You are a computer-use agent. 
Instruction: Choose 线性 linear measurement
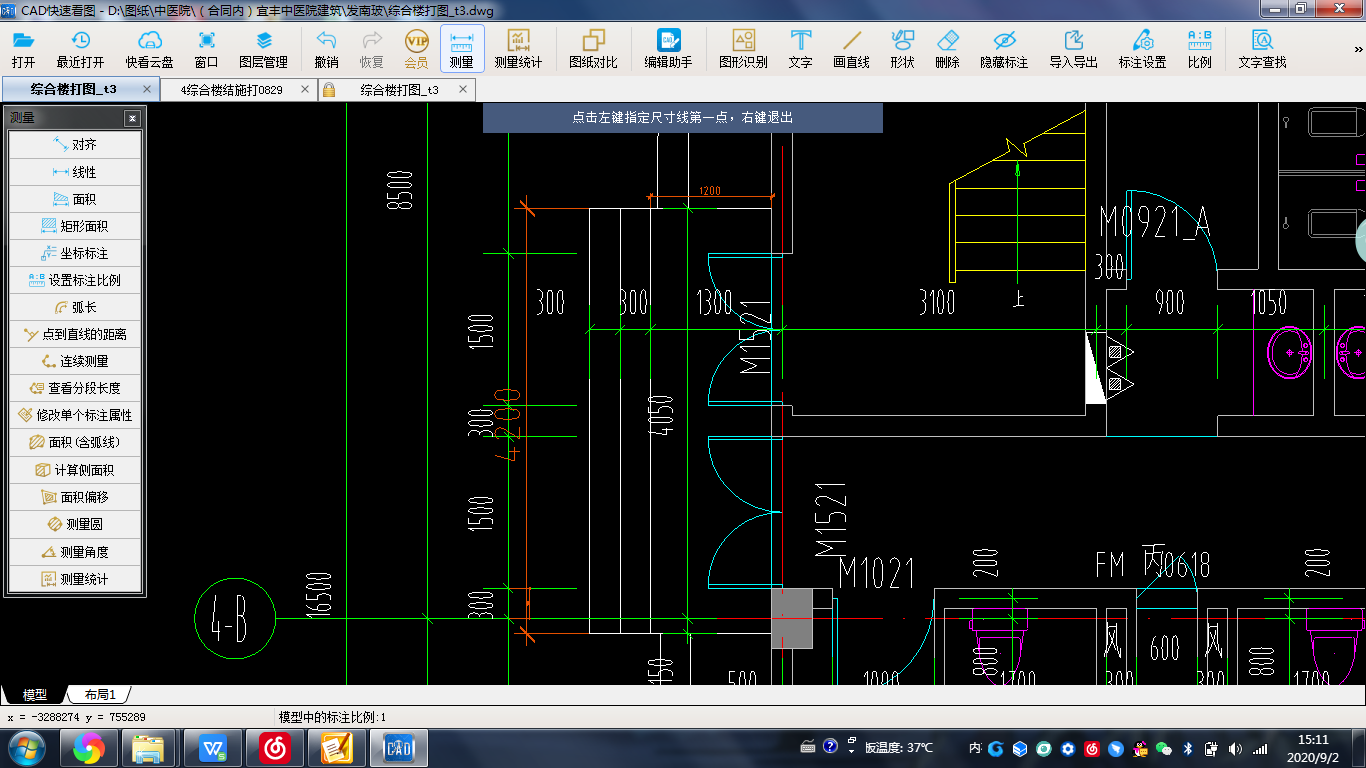click(x=75, y=172)
